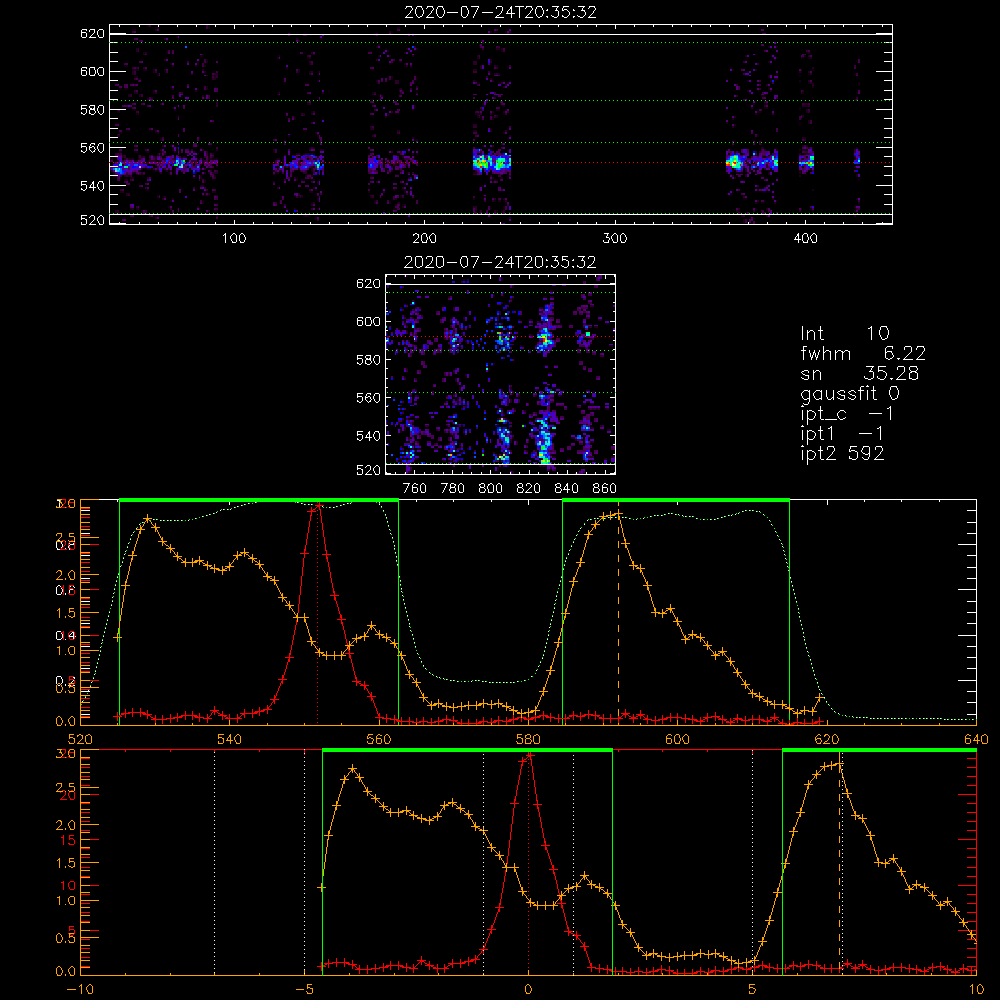Screen dimensions: 1000x1000
Task: Click x-axis label -5 of bottom plot
Action: tap(304, 990)
